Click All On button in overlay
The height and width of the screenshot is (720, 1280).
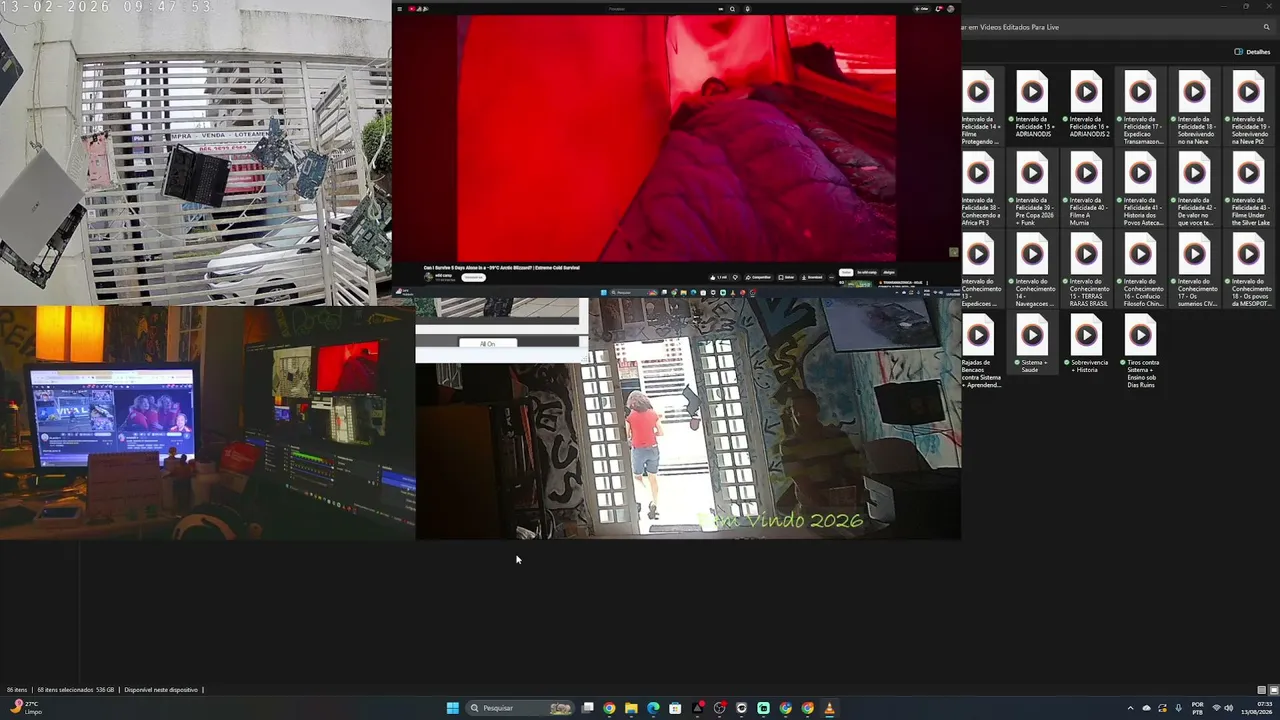click(x=487, y=344)
